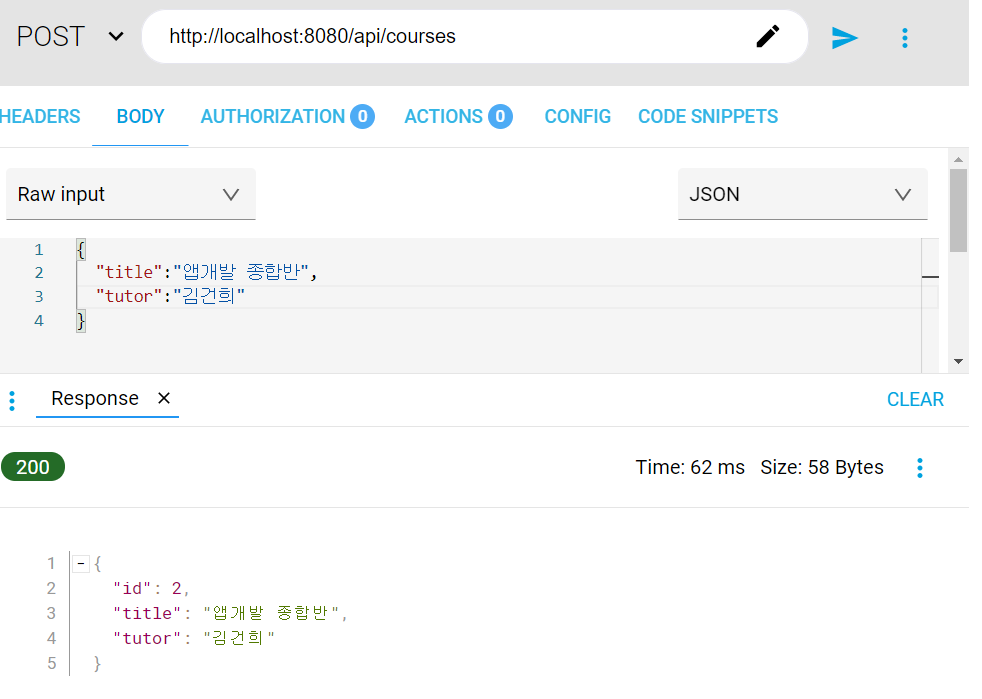Click the "id": 2 response line
Screen dimensions: 982x699
click(151, 589)
